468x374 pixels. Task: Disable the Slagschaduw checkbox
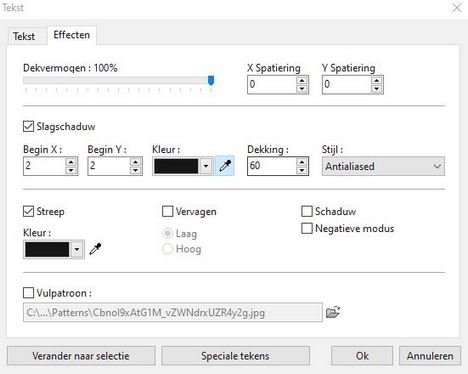click(28, 127)
